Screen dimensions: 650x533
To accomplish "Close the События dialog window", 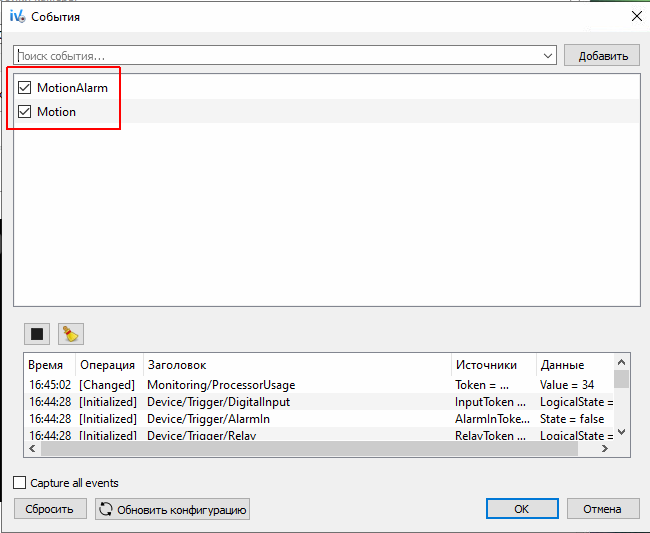I will click(636, 17).
